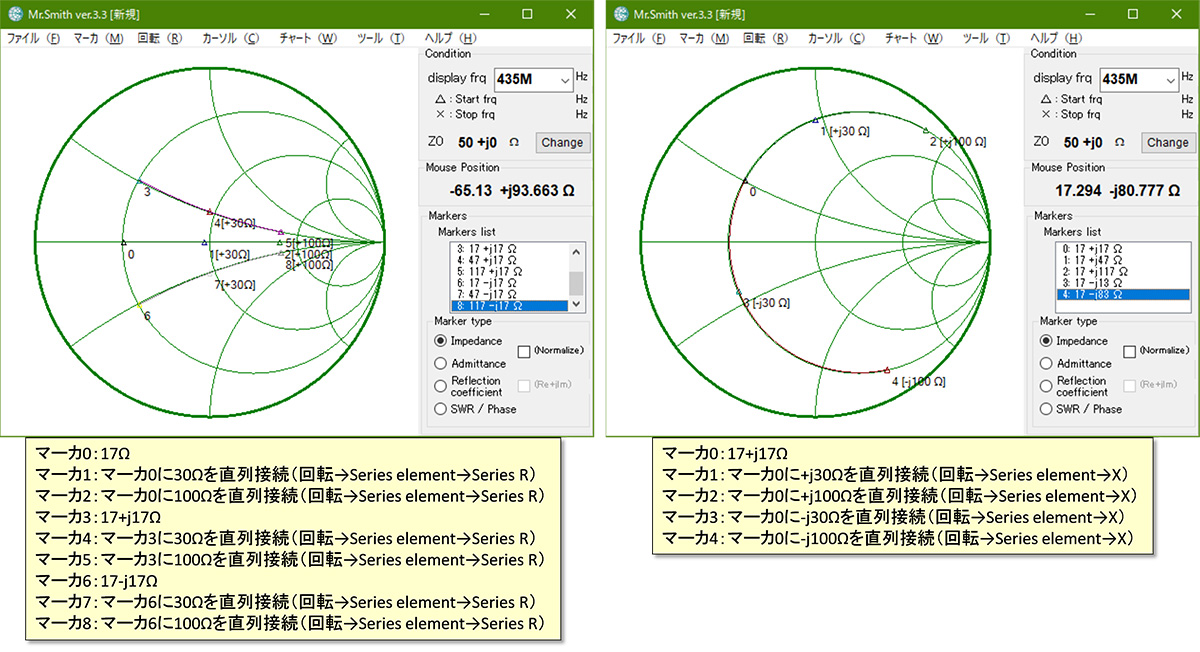This screenshot has width=1200, height=652.
Task: Click chart label '4[+30Ω]' in left window
Action: 233,222
